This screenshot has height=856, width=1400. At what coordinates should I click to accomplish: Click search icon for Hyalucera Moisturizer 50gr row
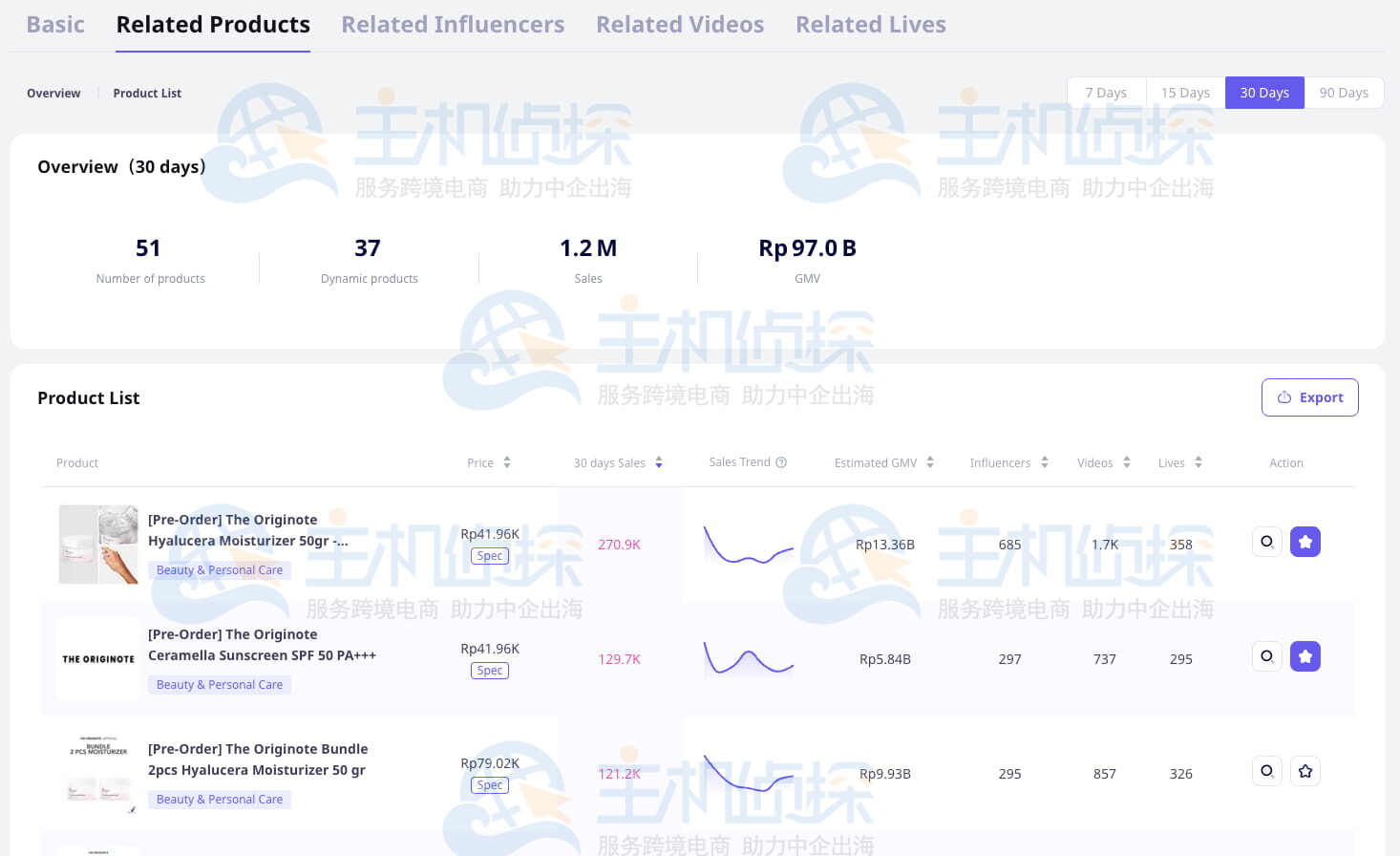coord(1266,542)
